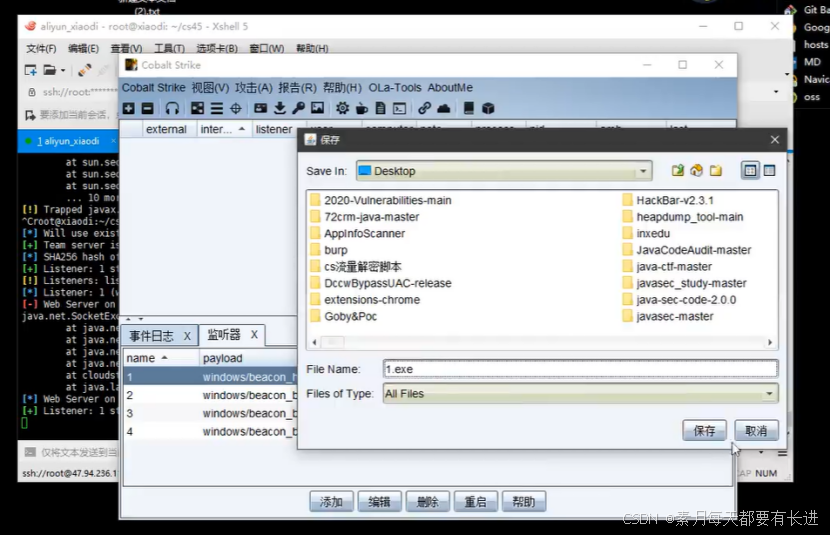831x535 pixels.
Task: Click the 重启 button
Action: [x=475, y=502]
